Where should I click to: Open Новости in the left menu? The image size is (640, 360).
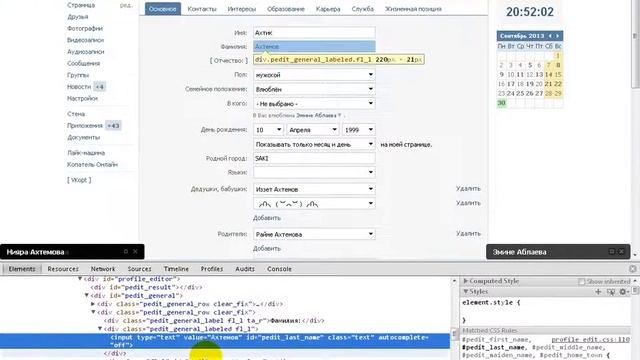[x=79, y=87]
